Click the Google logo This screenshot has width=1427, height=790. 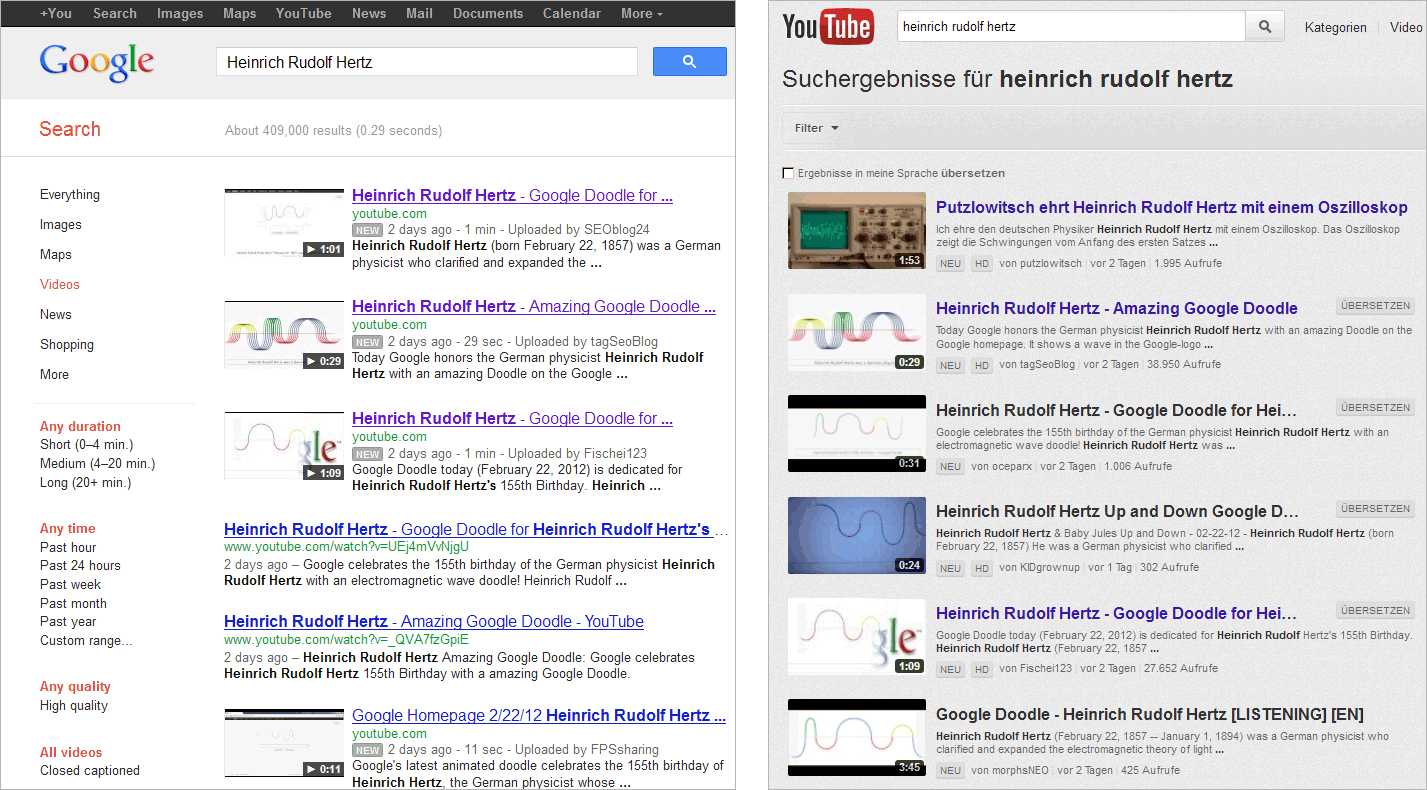97,63
